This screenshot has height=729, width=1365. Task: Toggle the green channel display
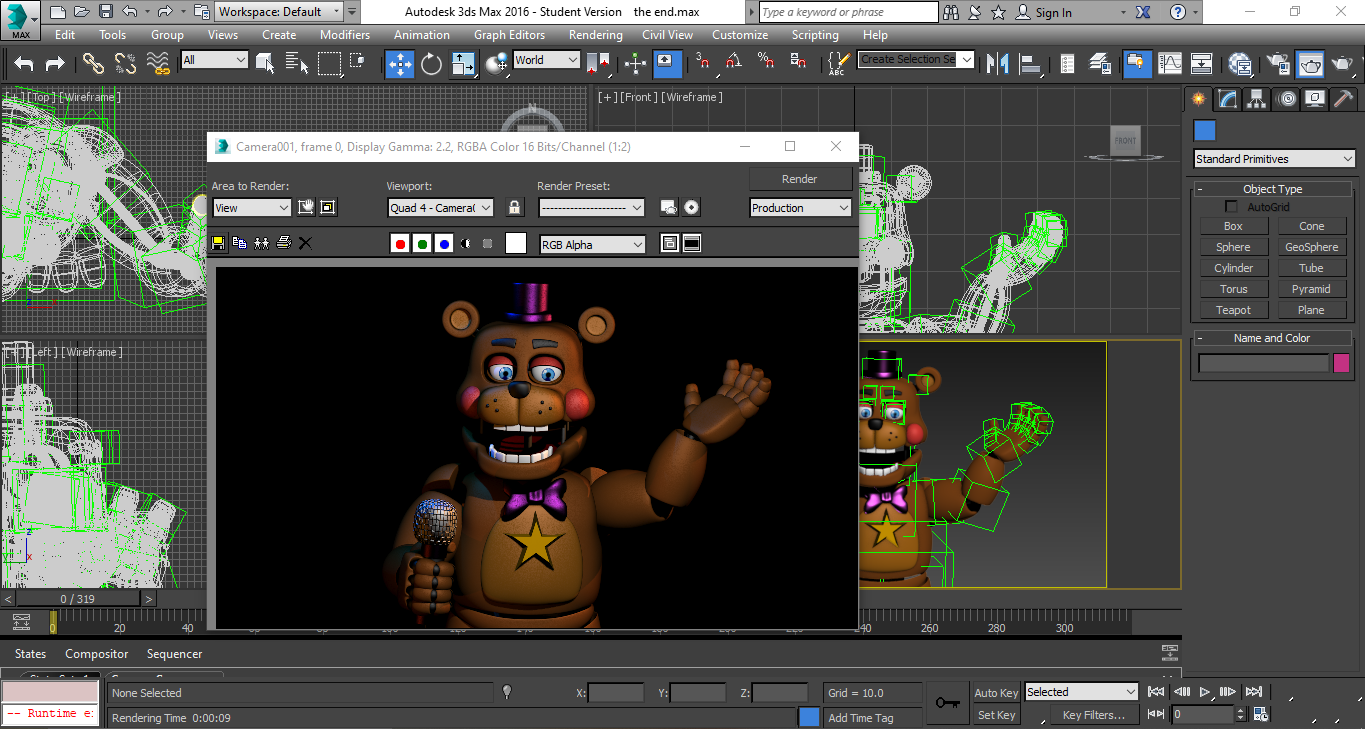click(x=422, y=243)
